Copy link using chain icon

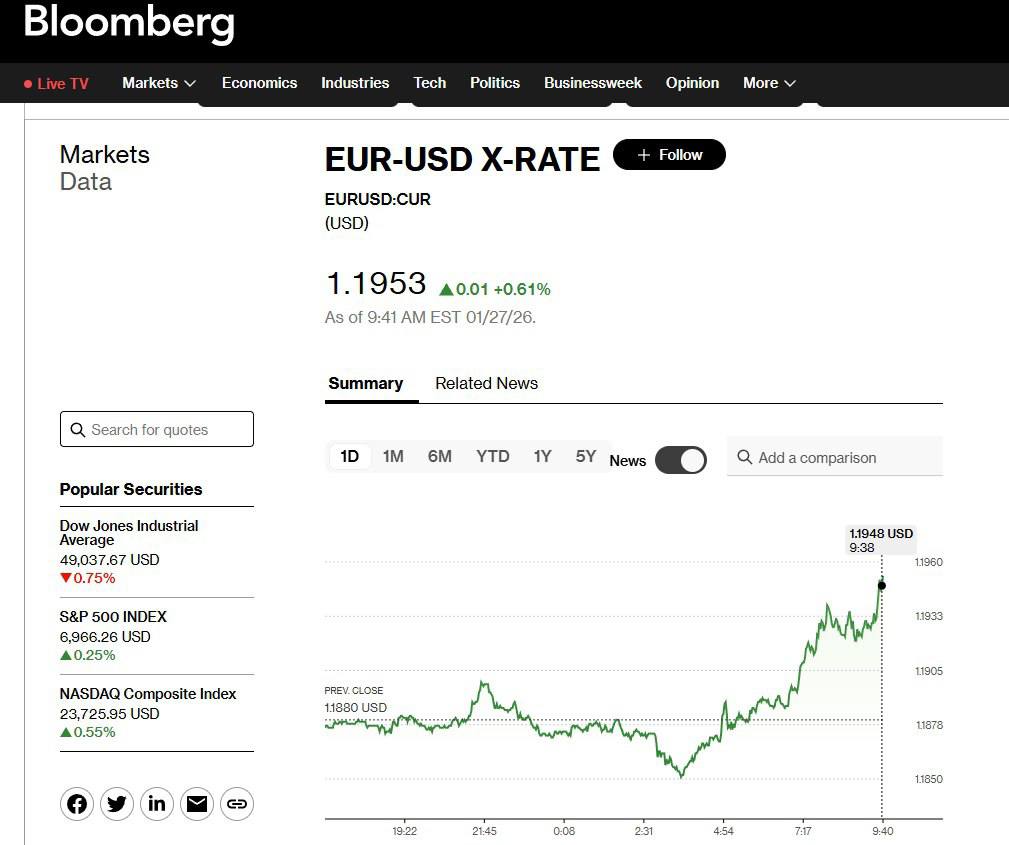point(237,804)
